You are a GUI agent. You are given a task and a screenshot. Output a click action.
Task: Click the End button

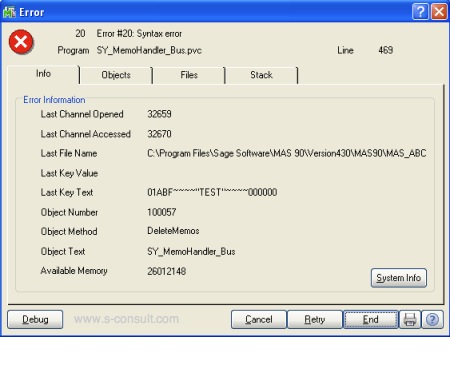point(371,319)
